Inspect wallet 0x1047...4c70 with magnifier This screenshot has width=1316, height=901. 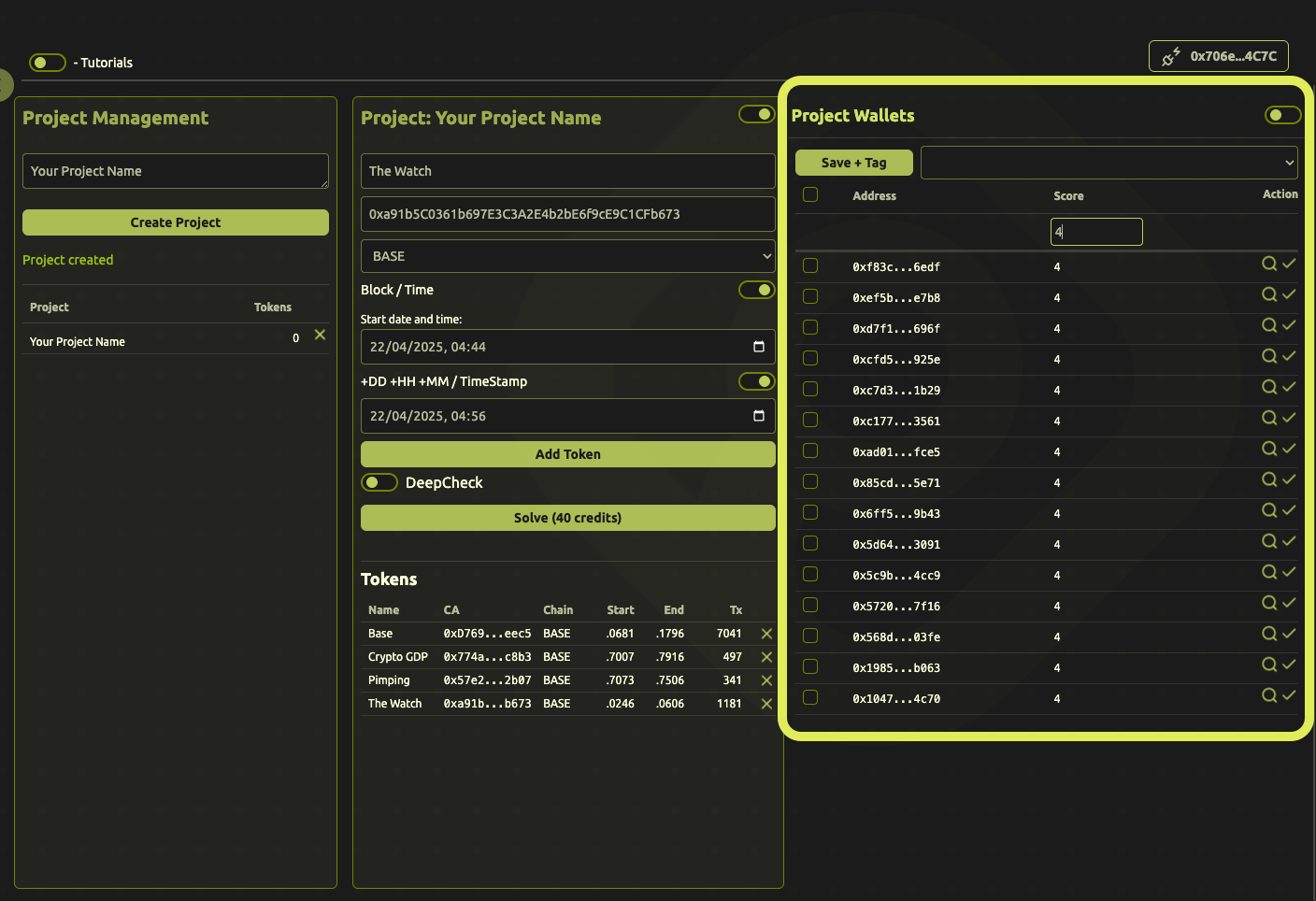pyautogui.click(x=1268, y=695)
